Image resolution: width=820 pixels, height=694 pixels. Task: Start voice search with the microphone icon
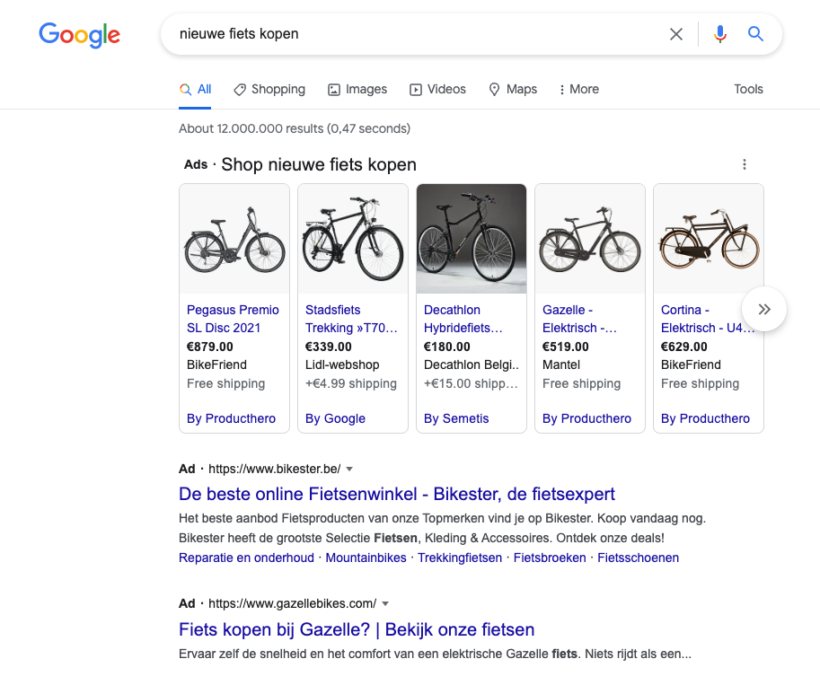click(x=720, y=34)
